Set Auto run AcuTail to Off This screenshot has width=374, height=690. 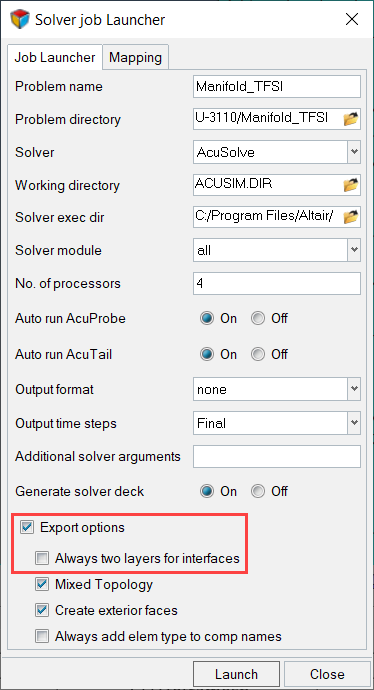[258, 354]
